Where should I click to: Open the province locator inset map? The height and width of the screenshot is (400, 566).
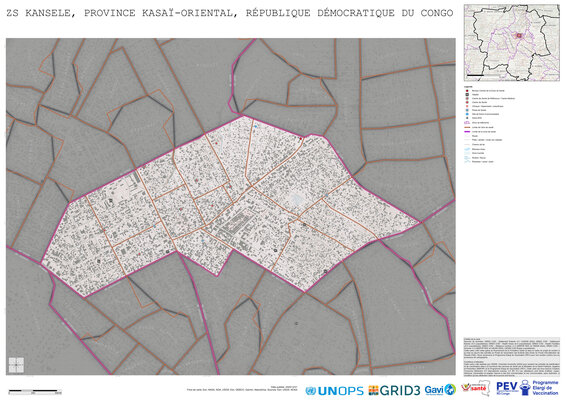pos(511,43)
